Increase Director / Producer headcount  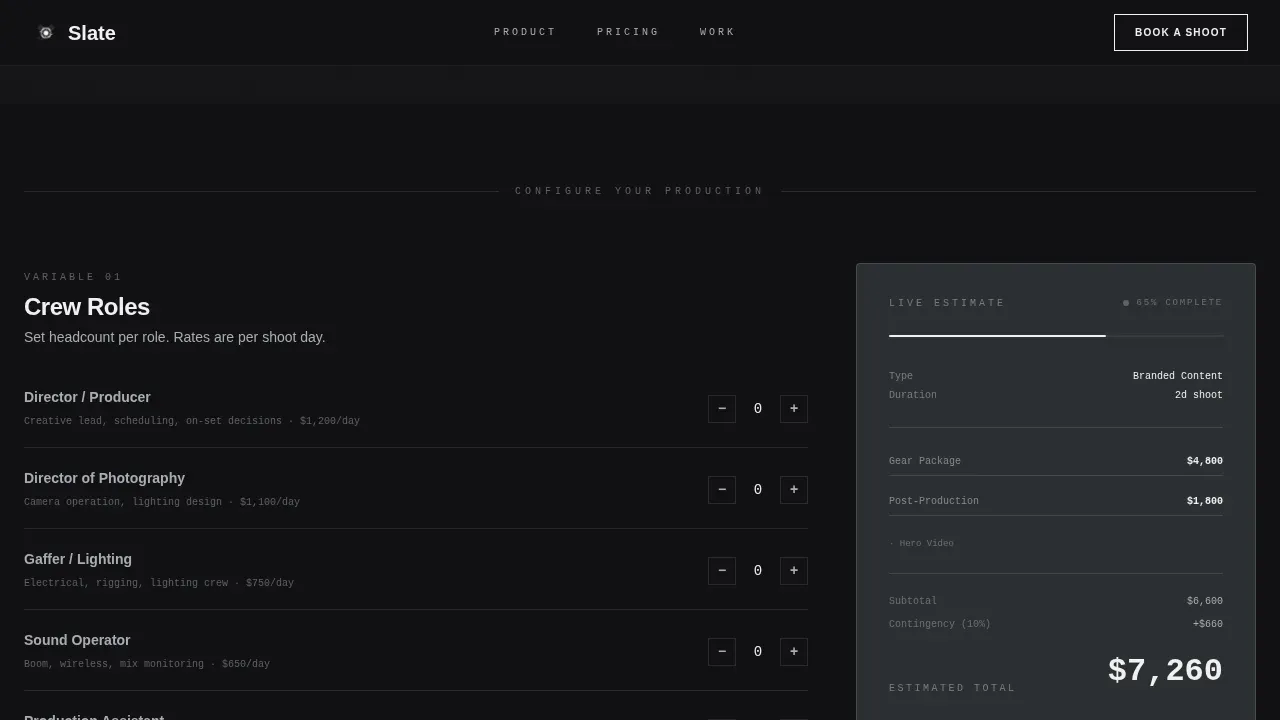(794, 409)
